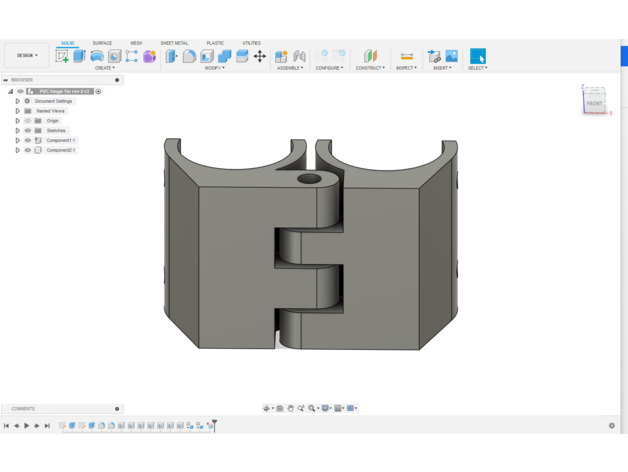
Task: Expand the Document Settings tree node
Action: point(18,101)
